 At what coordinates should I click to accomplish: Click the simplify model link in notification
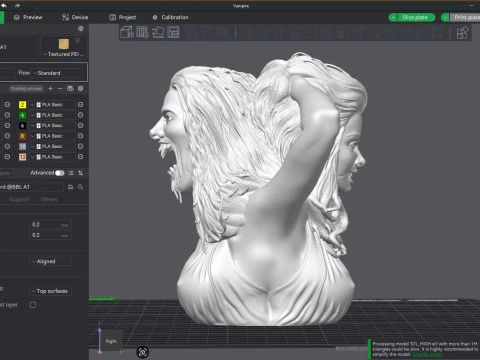428,355
